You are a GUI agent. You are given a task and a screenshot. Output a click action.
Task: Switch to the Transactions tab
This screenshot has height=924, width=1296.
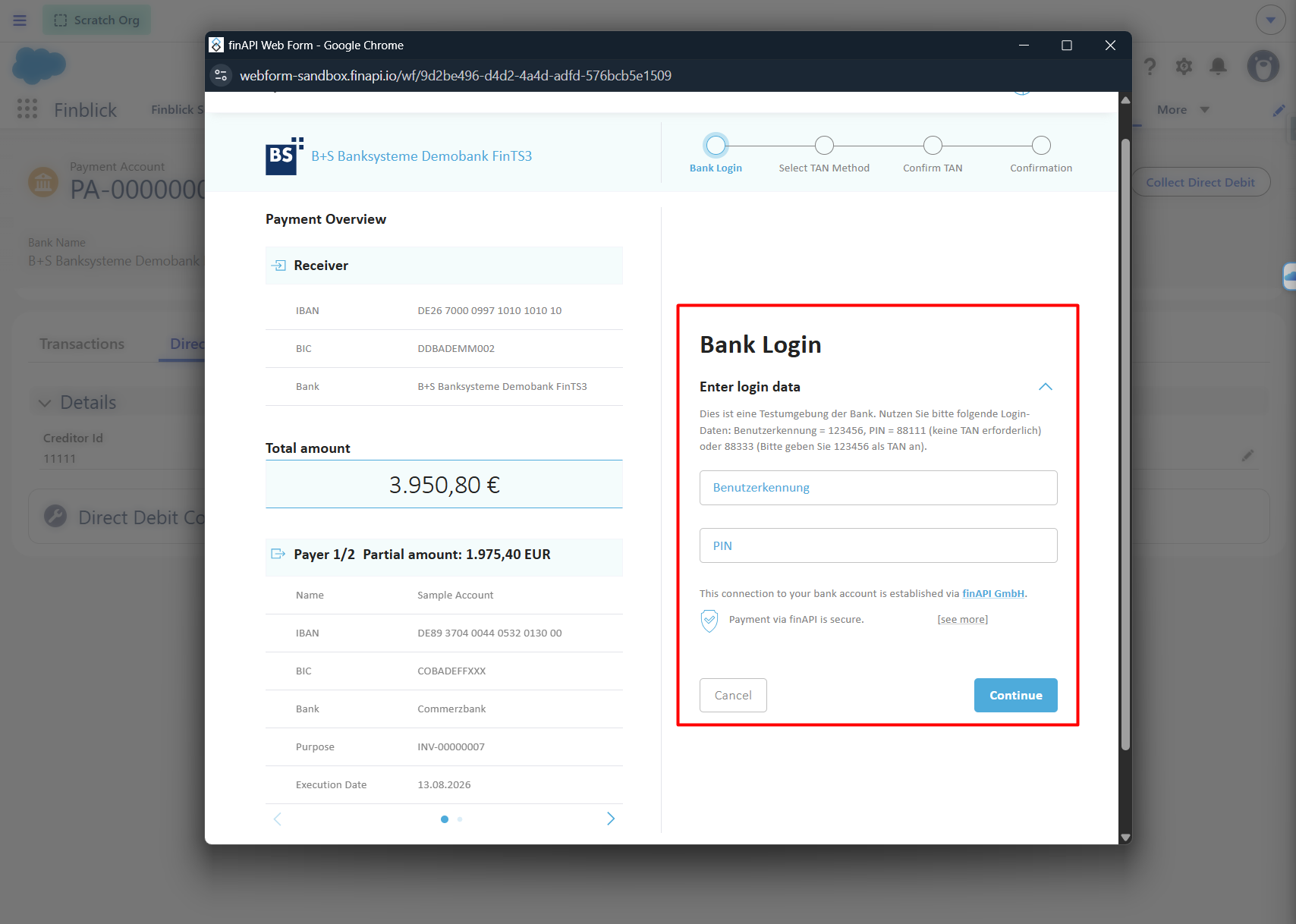[x=82, y=344]
